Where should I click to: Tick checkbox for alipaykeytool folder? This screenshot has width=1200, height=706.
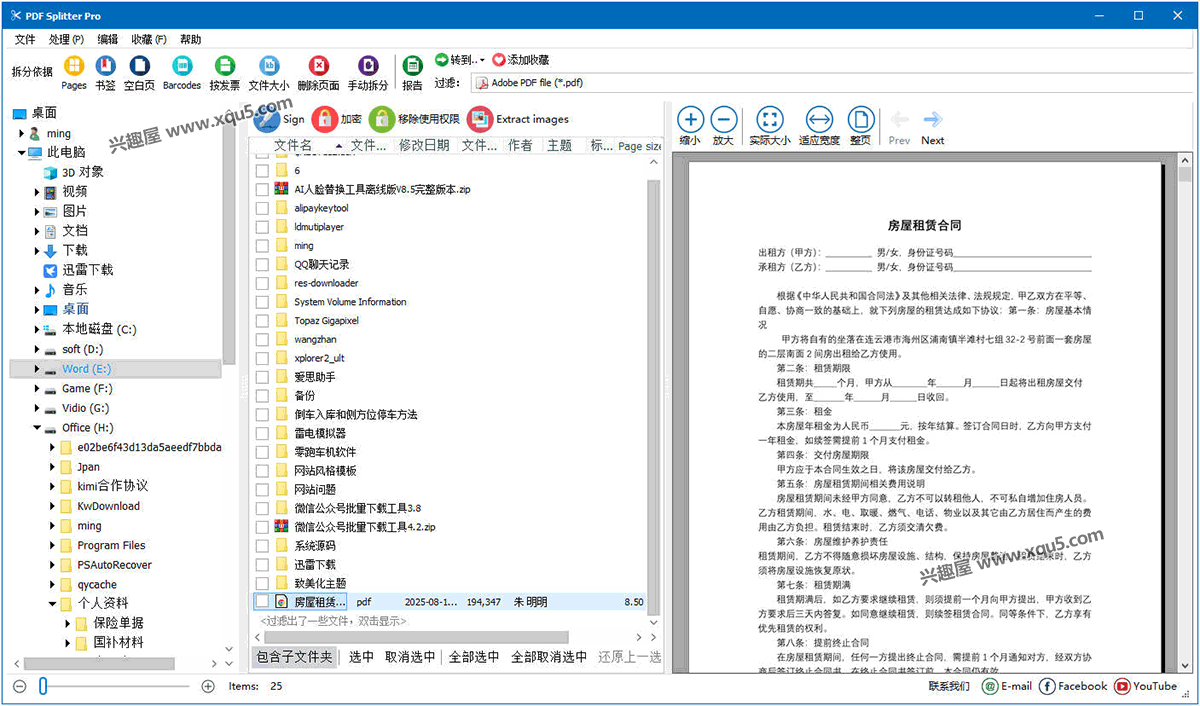[x=262, y=208]
